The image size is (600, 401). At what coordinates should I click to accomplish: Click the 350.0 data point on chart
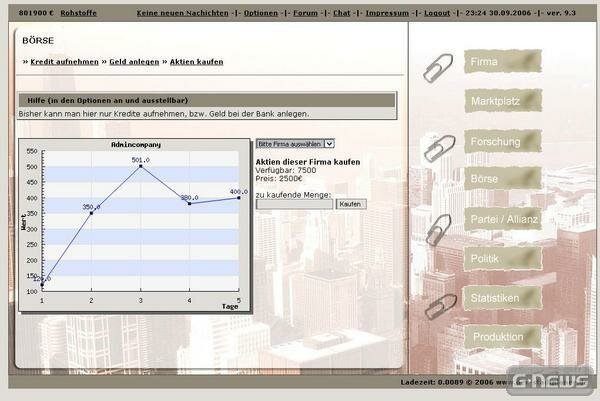[x=91, y=213]
